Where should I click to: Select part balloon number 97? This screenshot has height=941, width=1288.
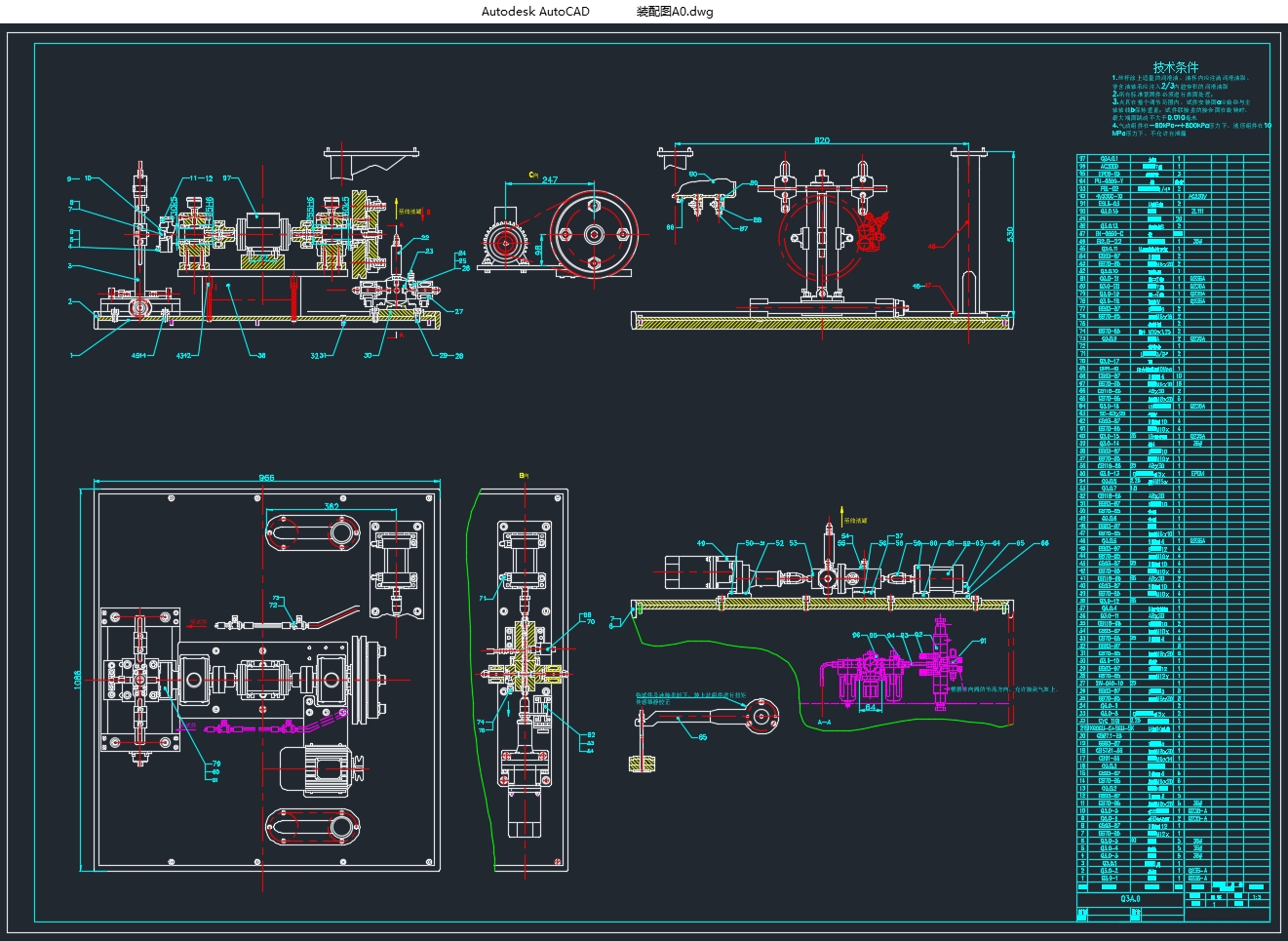(226, 178)
